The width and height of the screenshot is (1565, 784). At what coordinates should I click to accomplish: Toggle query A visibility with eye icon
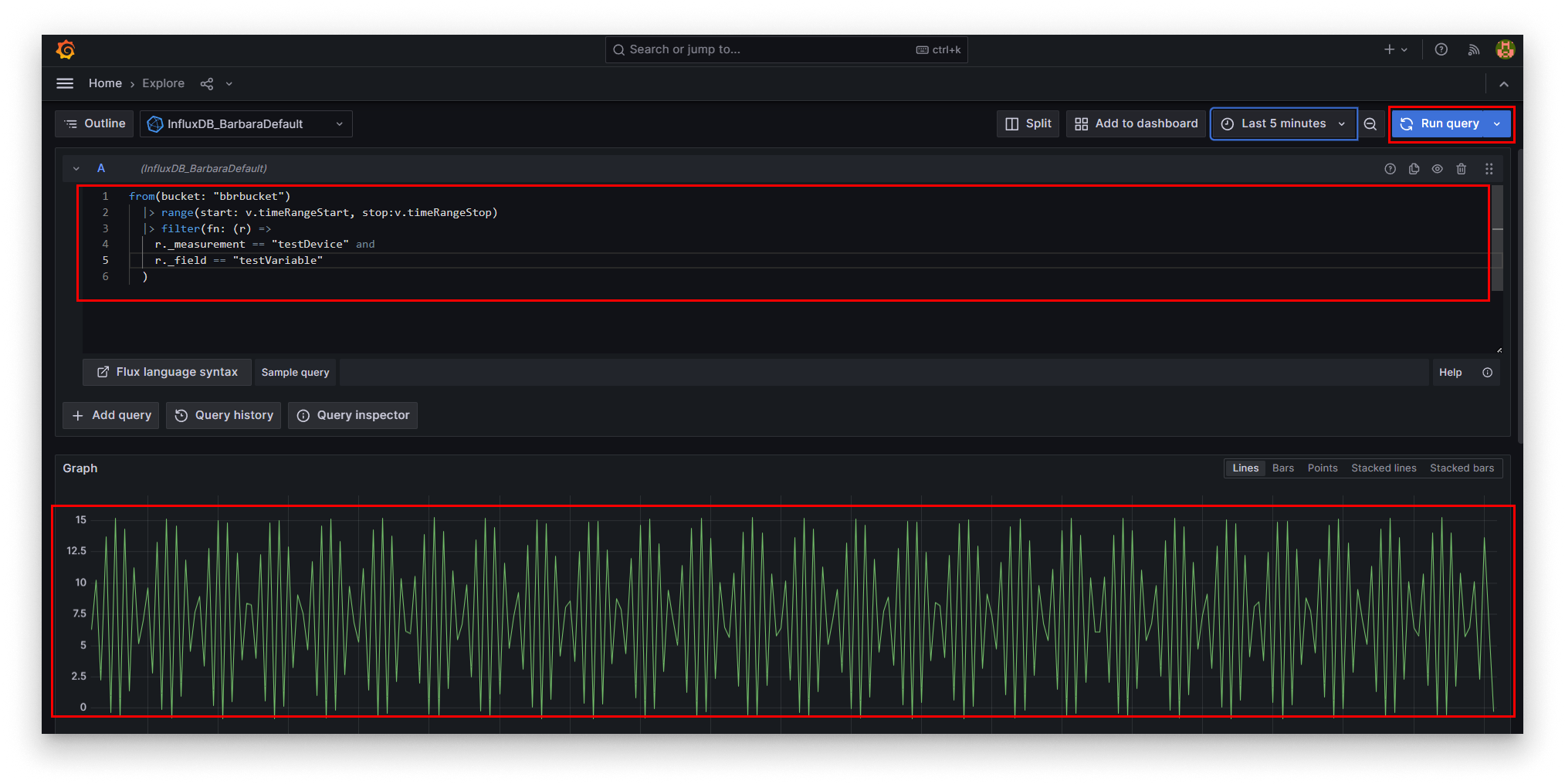click(x=1438, y=168)
